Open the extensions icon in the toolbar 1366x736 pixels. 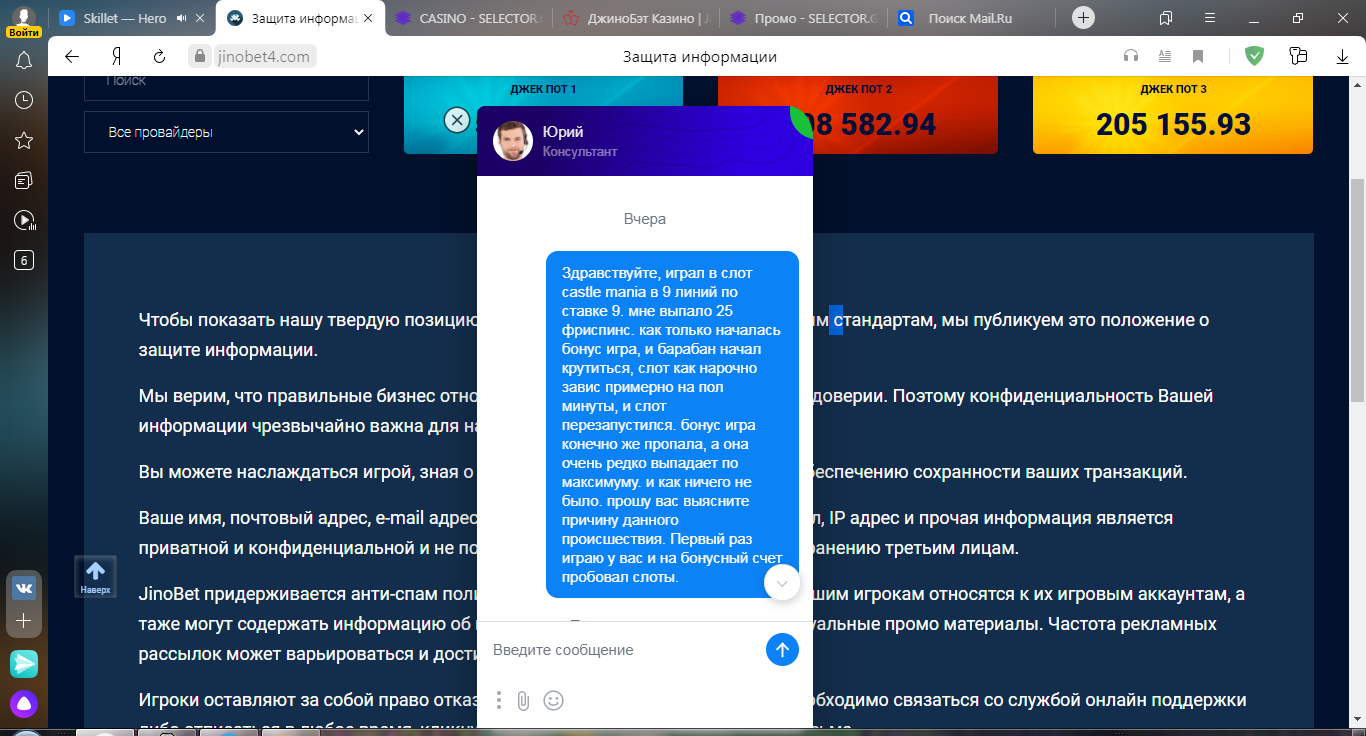1298,56
